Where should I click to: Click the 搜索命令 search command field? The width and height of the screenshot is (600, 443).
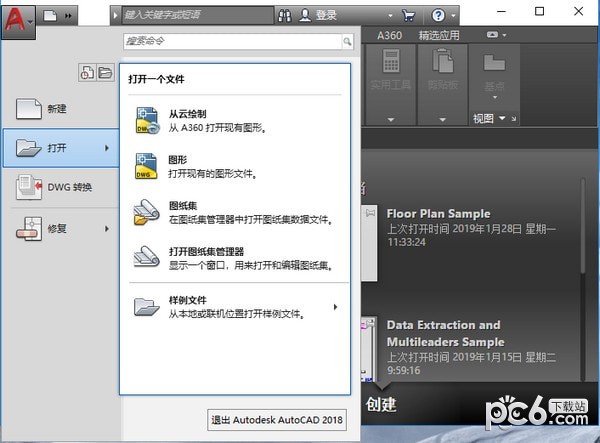[x=233, y=42]
